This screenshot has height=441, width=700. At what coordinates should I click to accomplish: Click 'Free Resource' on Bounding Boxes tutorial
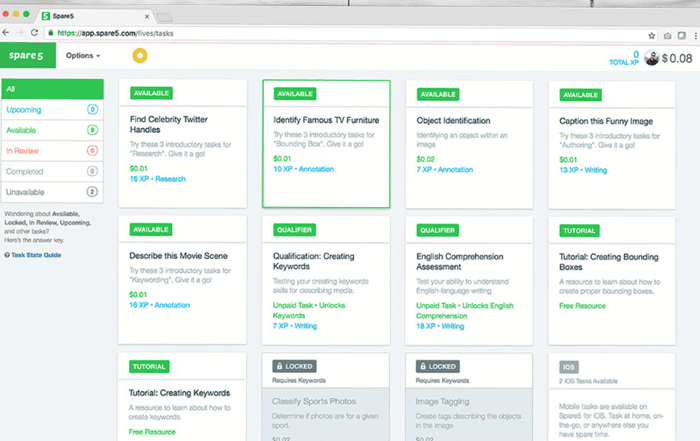coord(582,306)
